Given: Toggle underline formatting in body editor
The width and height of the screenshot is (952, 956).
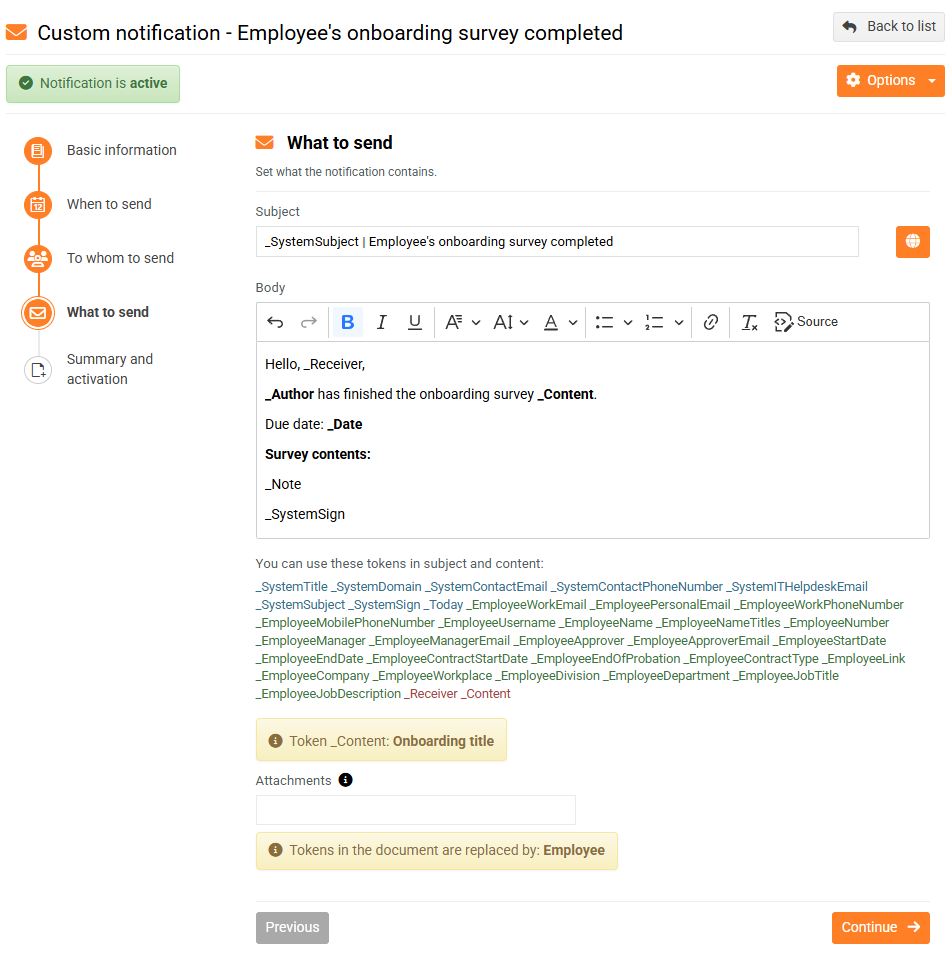Looking at the screenshot, I should [x=415, y=322].
